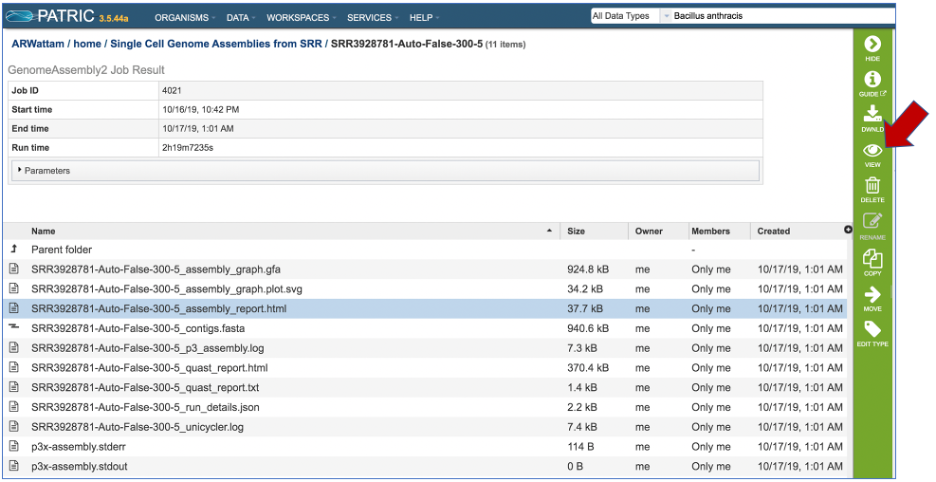Screen dimensions: 936x482
Task: Select SRR3928781-Auto-False-300-5_assembly_graph.plot.svg file name
Action: pyautogui.click(x=167, y=288)
